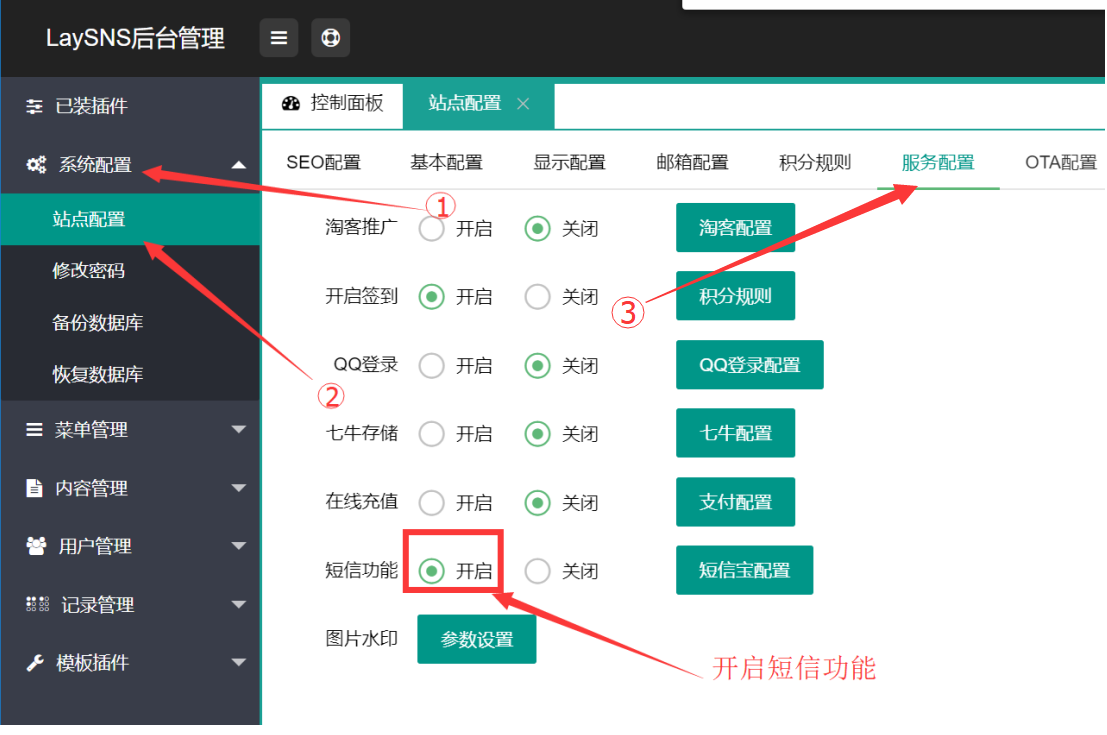
Task: Click the 参数设置 button for 图片水印
Action: click(x=477, y=639)
